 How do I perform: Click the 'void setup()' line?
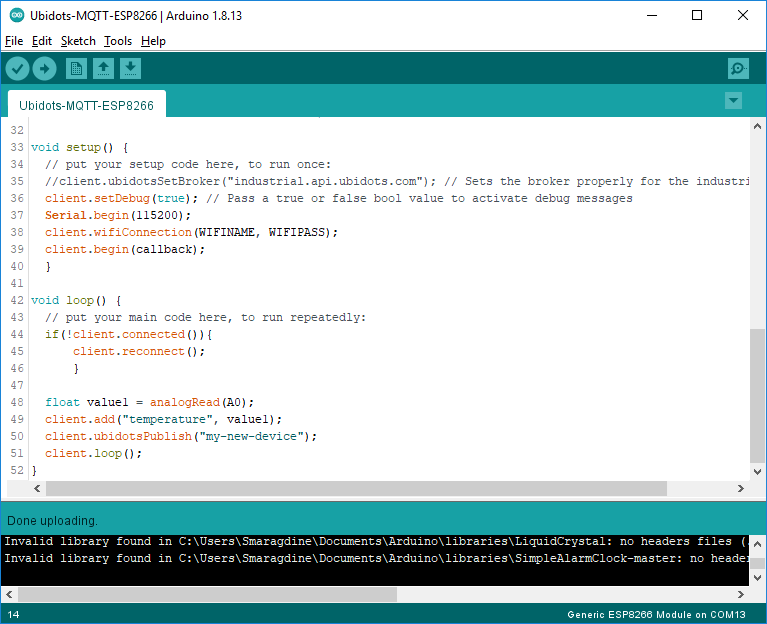coord(79,147)
